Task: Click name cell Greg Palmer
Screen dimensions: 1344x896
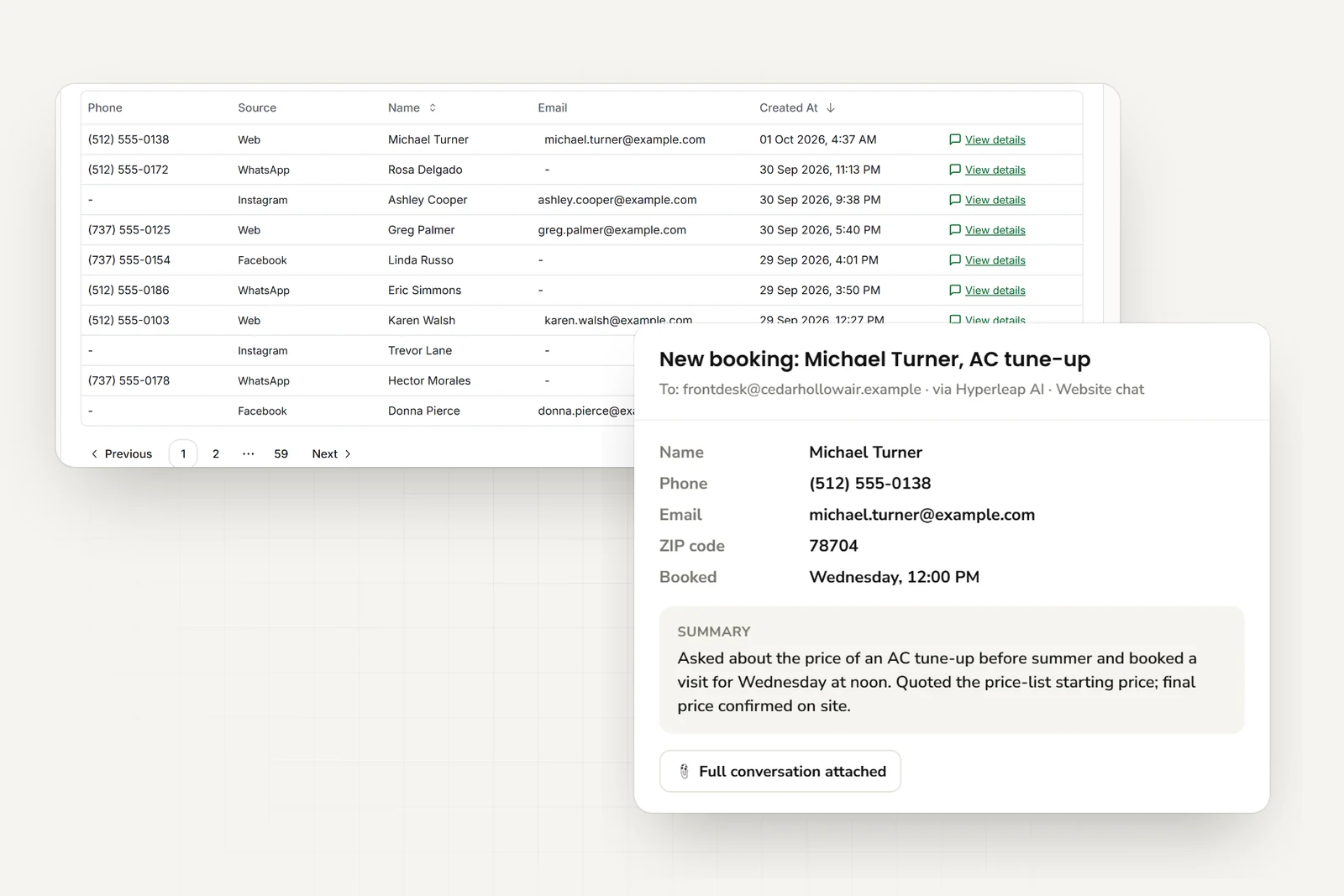Action: 422,231
